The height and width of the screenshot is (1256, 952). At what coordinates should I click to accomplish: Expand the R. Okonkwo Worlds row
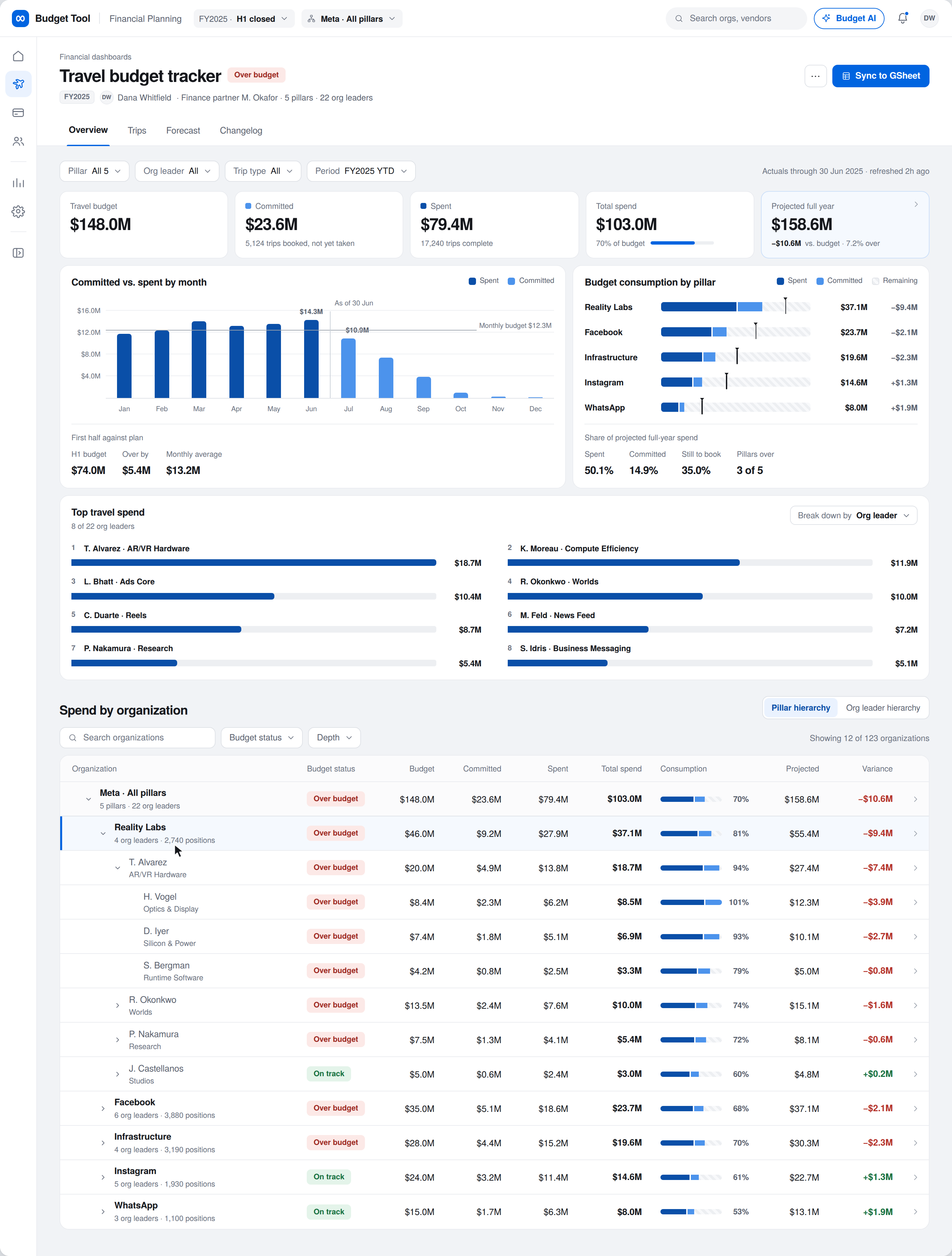pos(118,1005)
